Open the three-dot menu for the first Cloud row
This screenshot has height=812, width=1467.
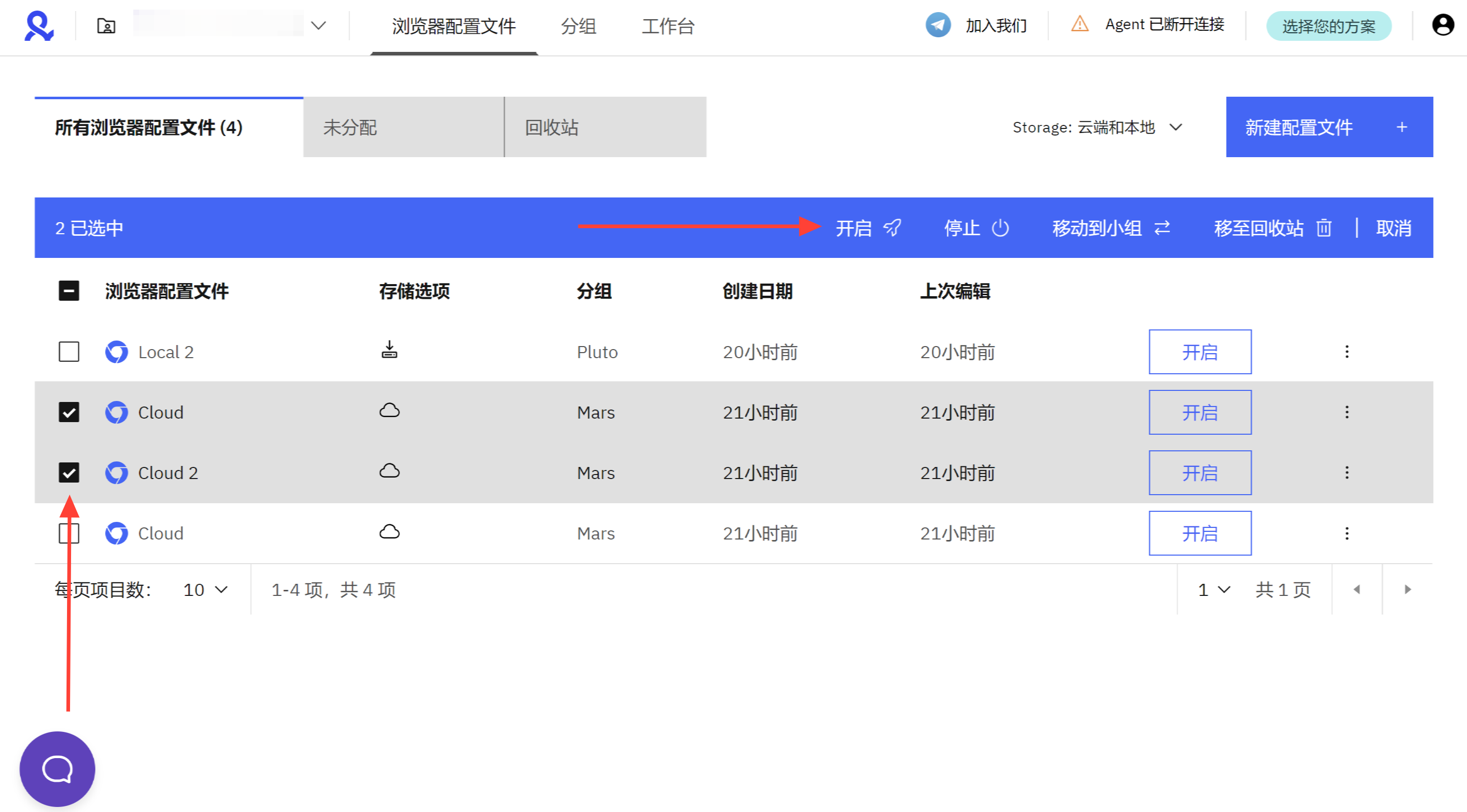pyautogui.click(x=1347, y=412)
